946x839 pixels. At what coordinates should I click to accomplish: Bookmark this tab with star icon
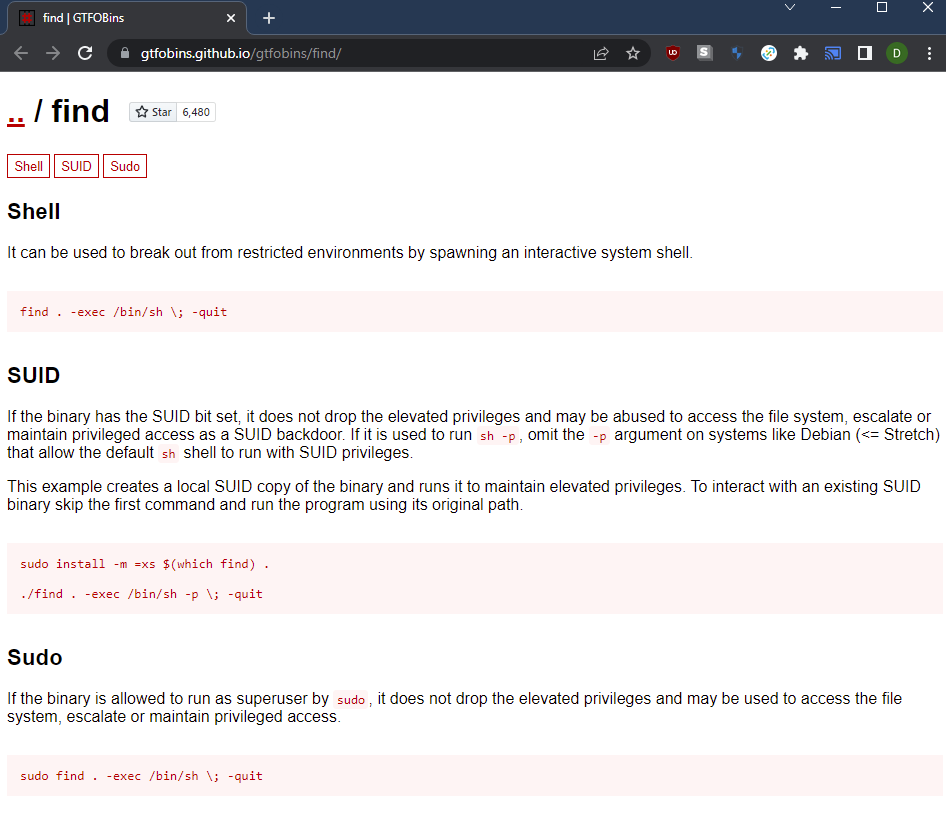632,54
